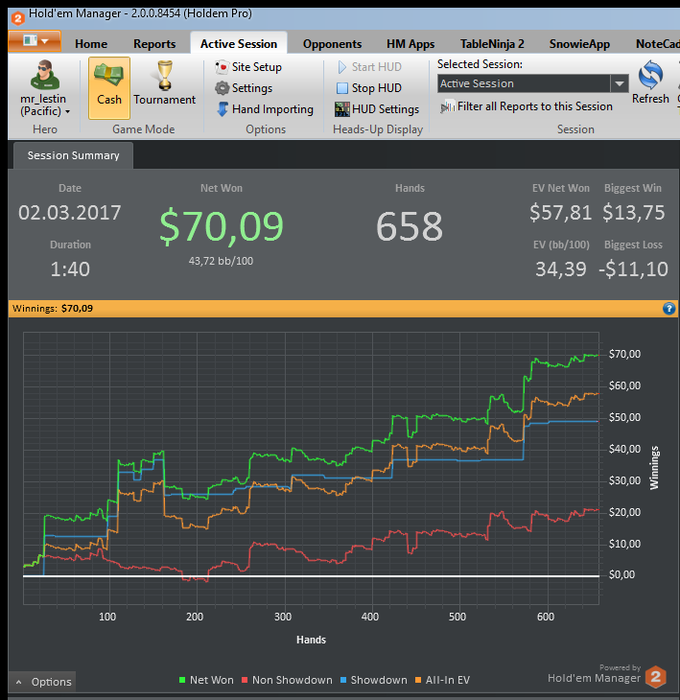Go to the Opponents tab
Screen dimensions: 680x700
click(332, 44)
